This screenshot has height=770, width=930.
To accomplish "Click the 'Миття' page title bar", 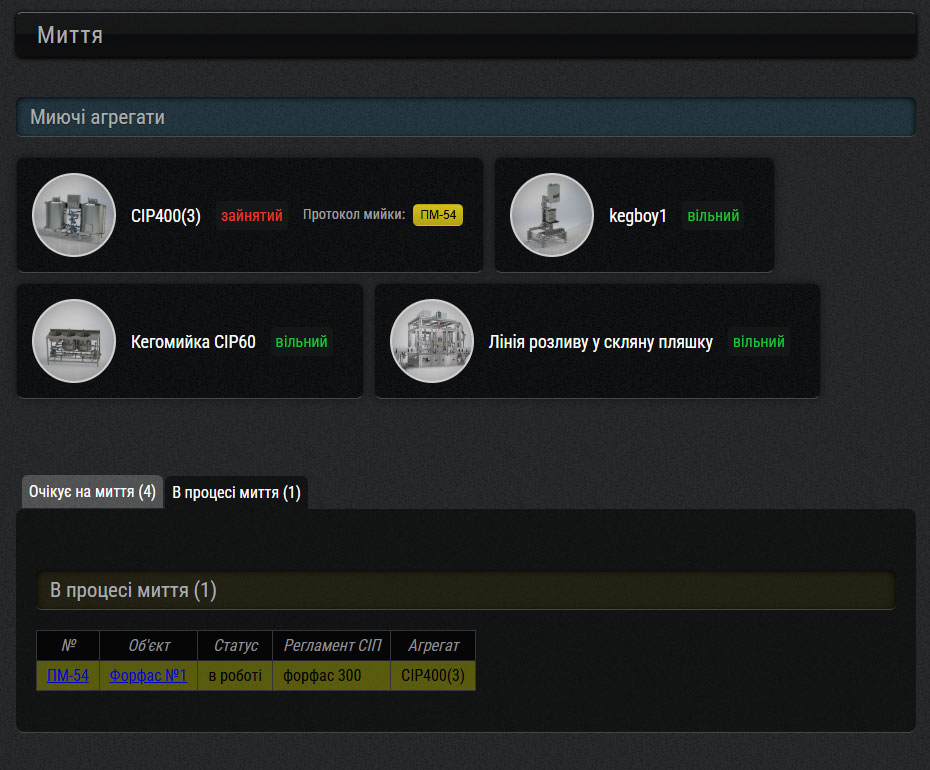I will click(x=465, y=36).
